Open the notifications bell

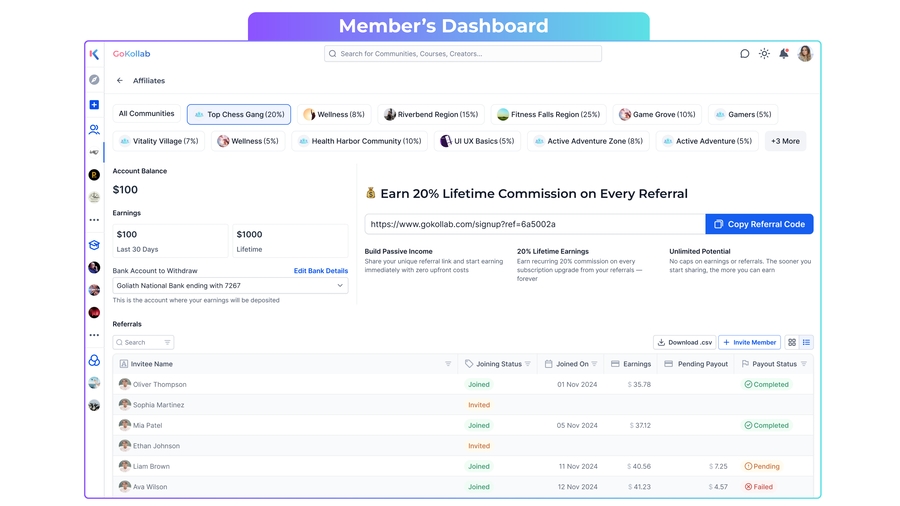coord(784,54)
